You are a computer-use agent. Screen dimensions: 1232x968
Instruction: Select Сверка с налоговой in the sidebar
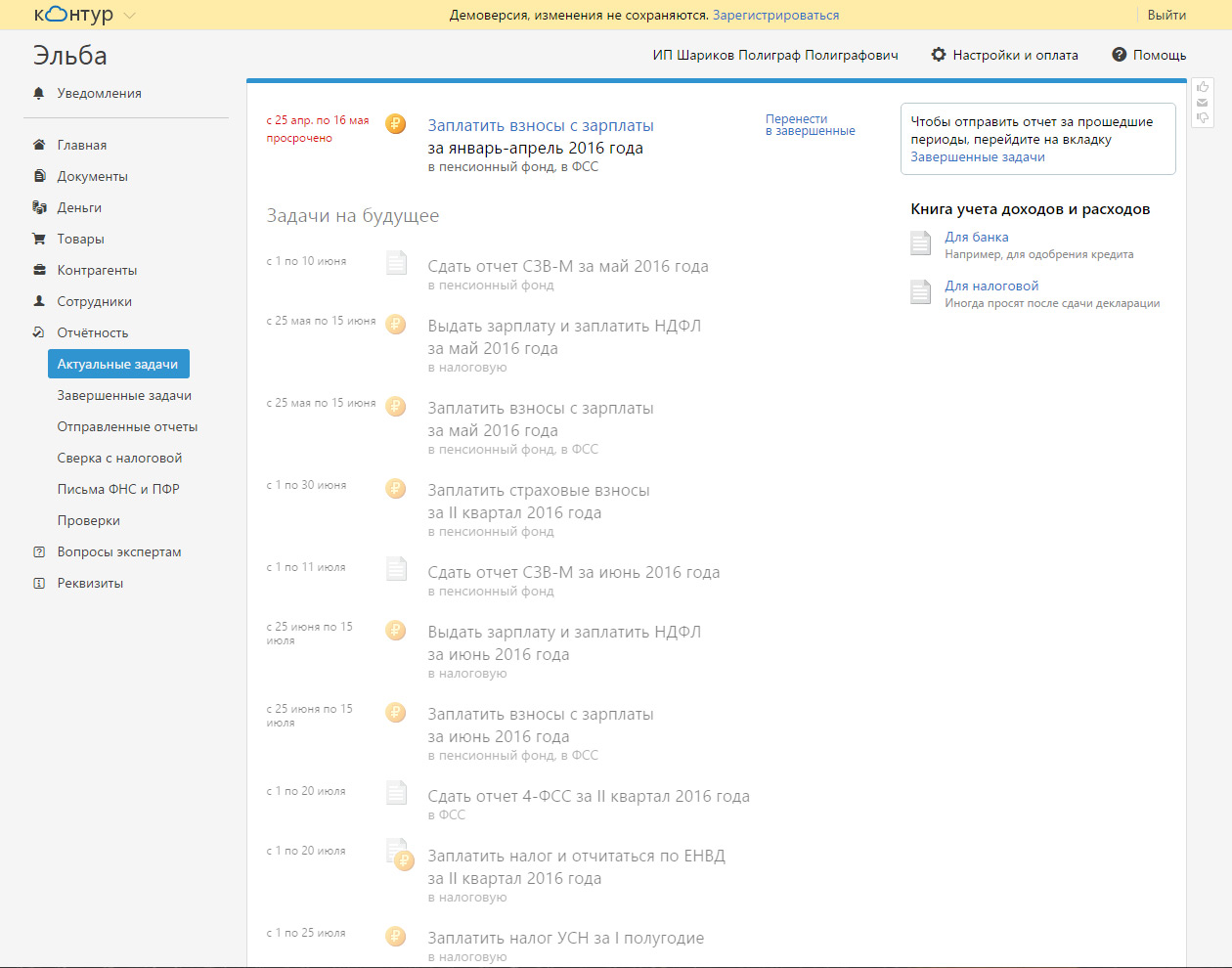[119, 458]
